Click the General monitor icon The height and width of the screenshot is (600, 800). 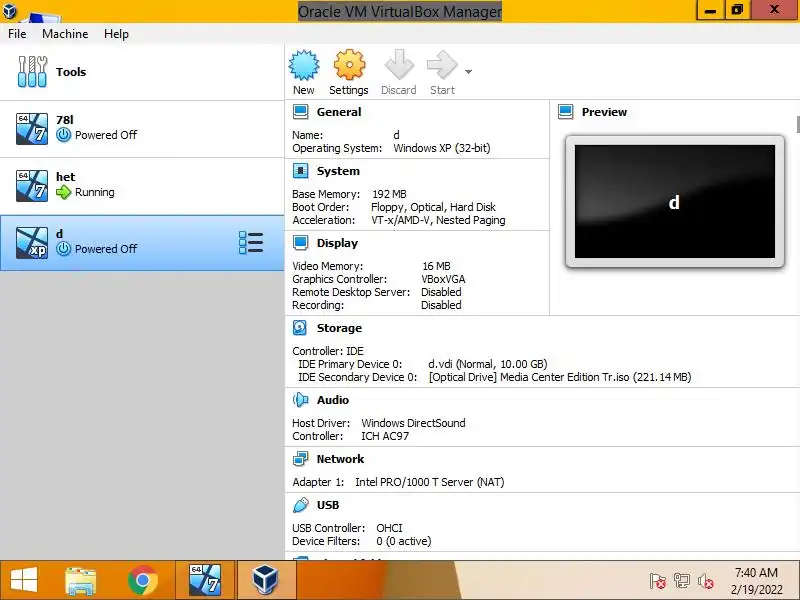[x=301, y=112]
